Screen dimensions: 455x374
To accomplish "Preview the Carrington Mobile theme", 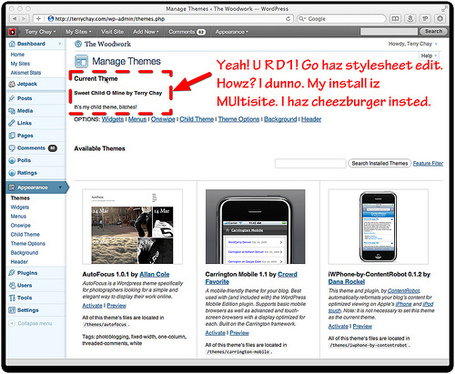I will pos(239,333).
